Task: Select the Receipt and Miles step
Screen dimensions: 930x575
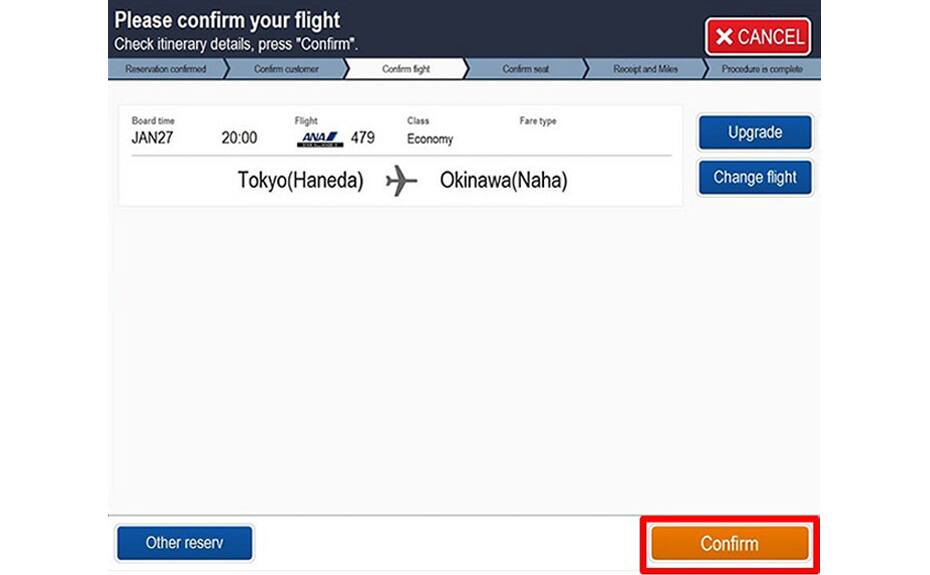Action: pos(645,69)
